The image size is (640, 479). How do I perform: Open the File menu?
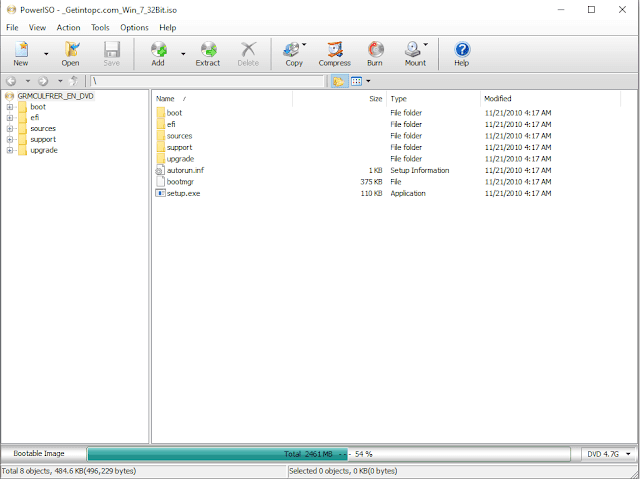tap(12, 28)
